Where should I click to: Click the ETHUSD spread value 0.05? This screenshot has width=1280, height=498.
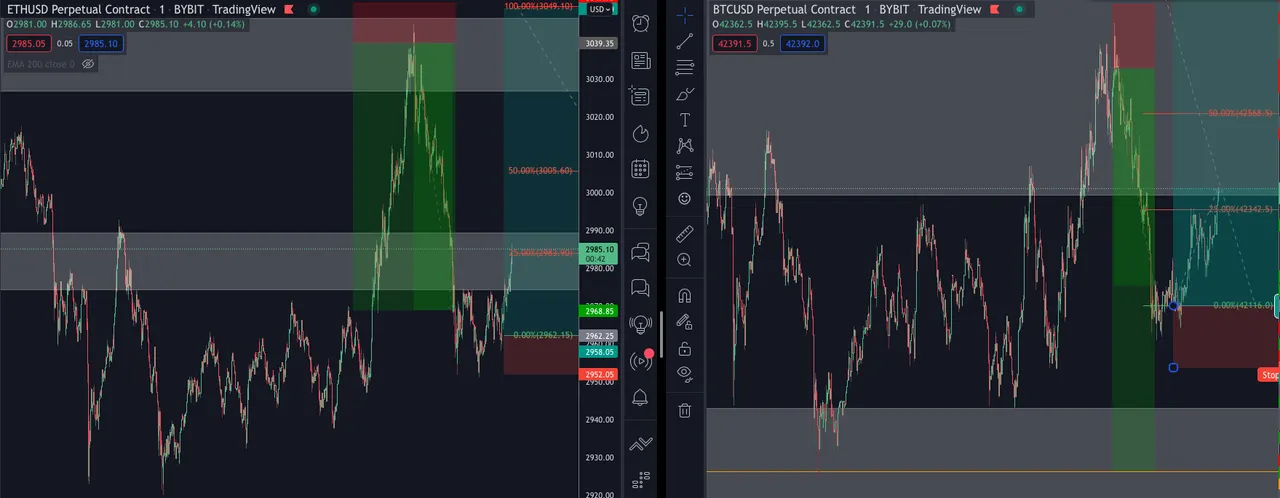pyautogui.click(x=64, y=44)
